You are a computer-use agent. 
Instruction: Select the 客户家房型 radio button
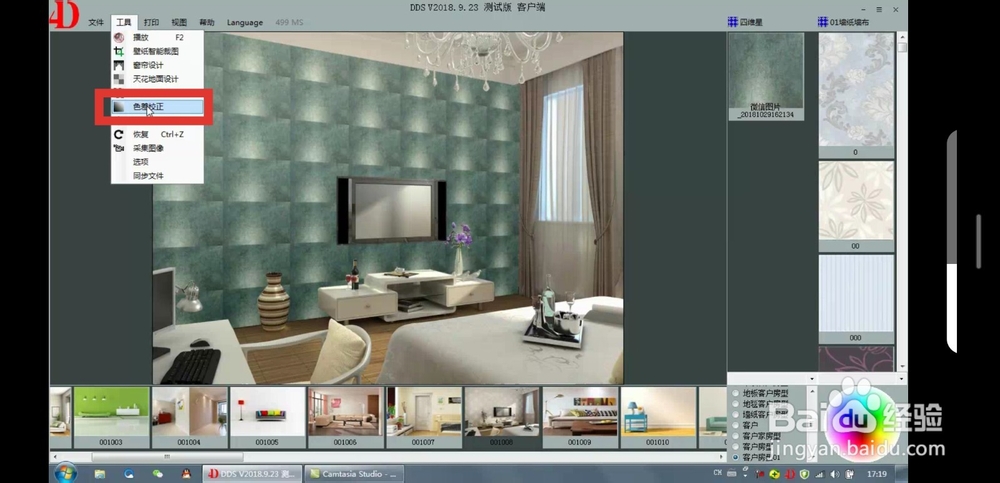click(735, 436)
